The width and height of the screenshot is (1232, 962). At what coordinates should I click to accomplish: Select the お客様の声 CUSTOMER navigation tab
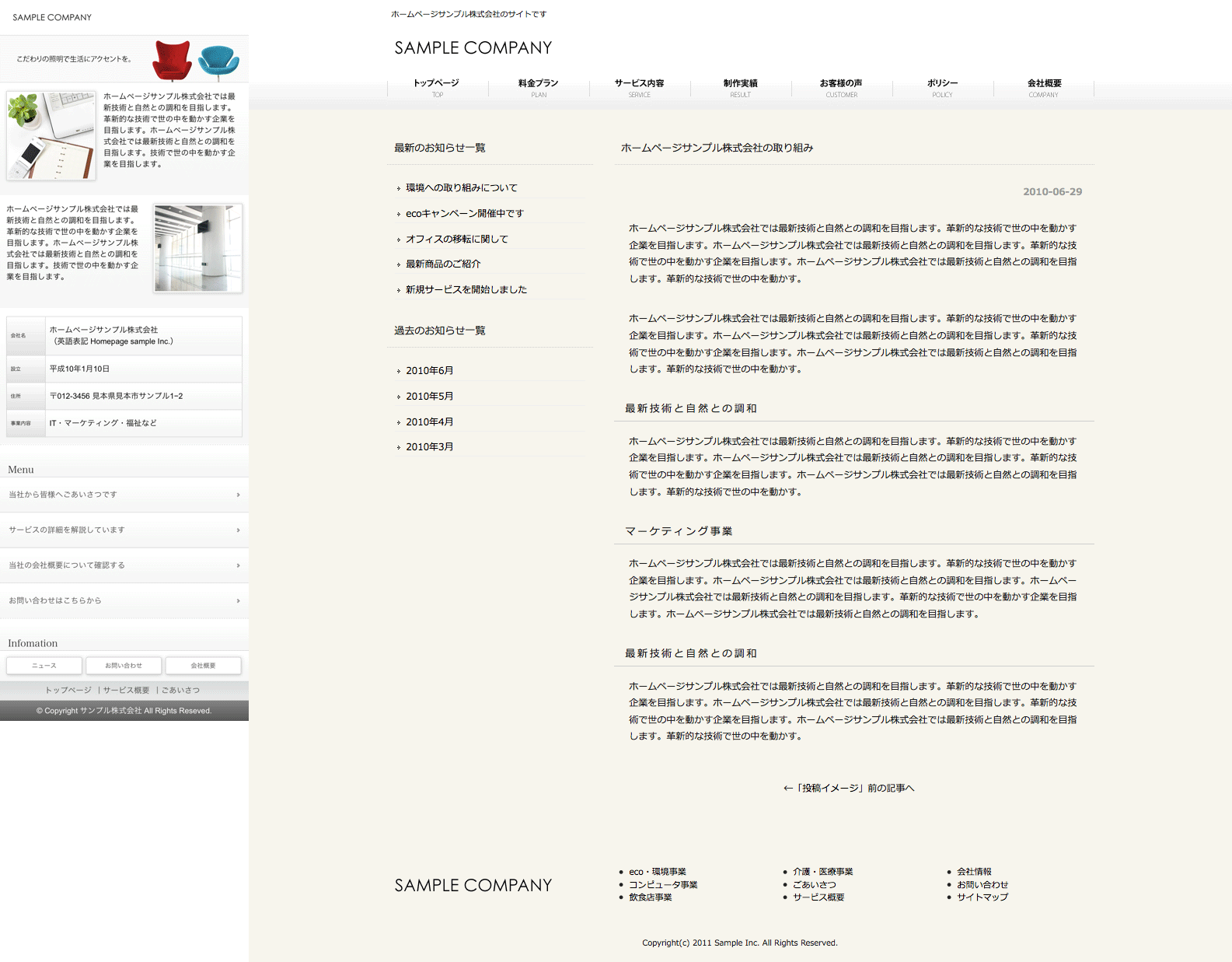click(x=841, y=88)
